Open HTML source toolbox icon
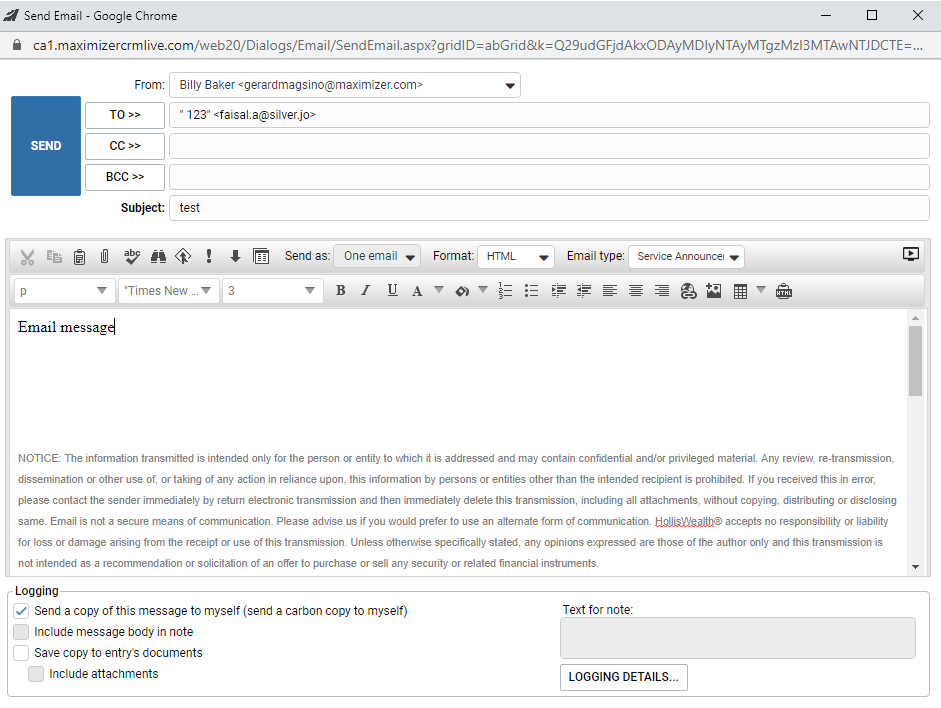 click(x=784, y=292)
